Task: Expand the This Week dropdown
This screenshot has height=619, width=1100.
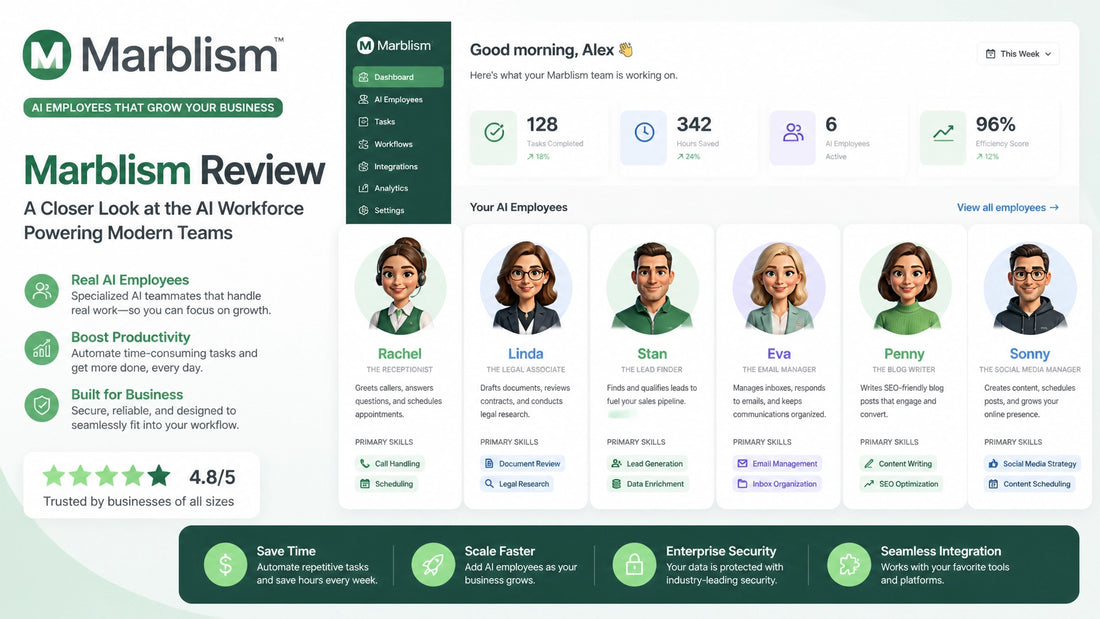Action: pos(1018,54)
